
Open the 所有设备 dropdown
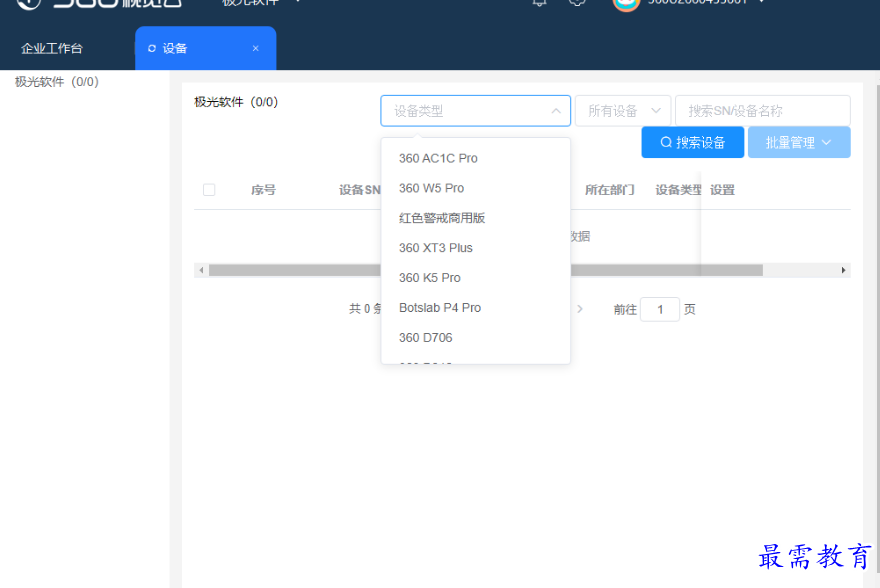pos(623,111)
